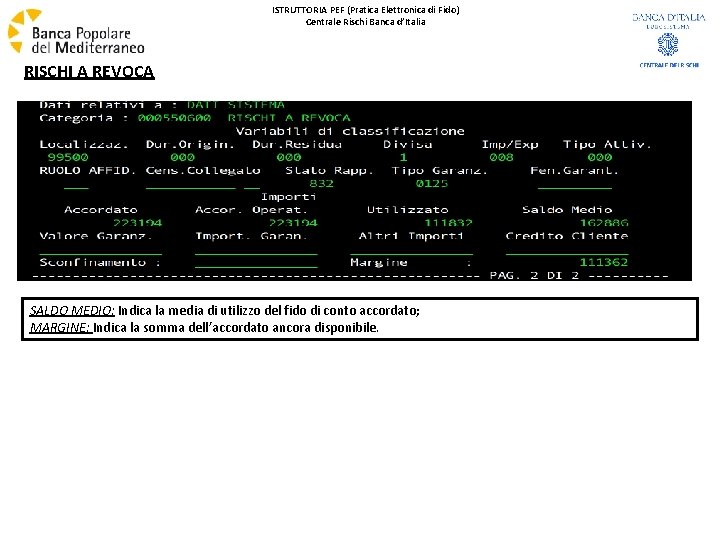Click the Variabili di classificazione header

coord(350,131)
